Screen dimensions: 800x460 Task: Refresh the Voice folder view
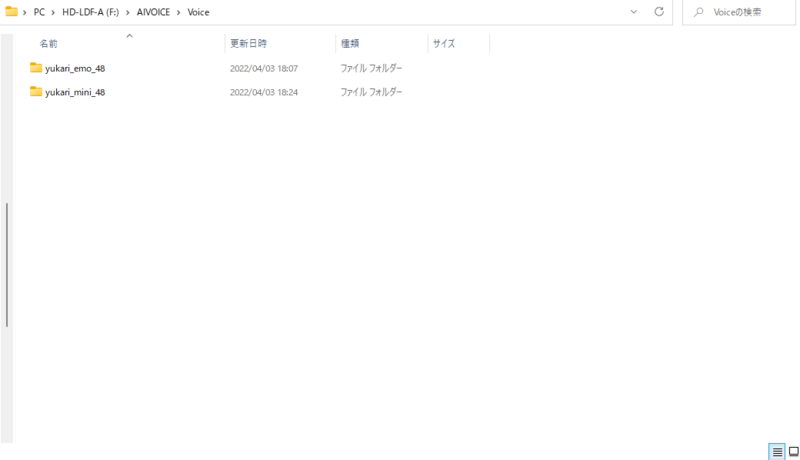(x=659, y=11)
